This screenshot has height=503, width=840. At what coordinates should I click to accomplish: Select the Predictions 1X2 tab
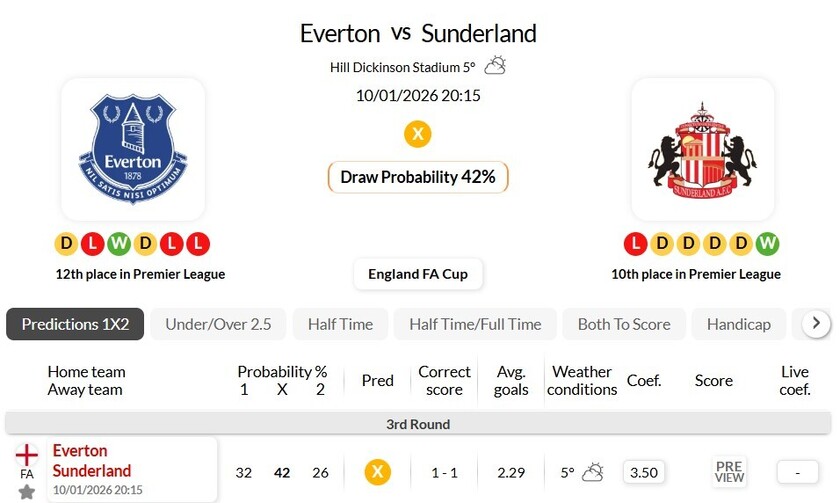pos(75,324)
